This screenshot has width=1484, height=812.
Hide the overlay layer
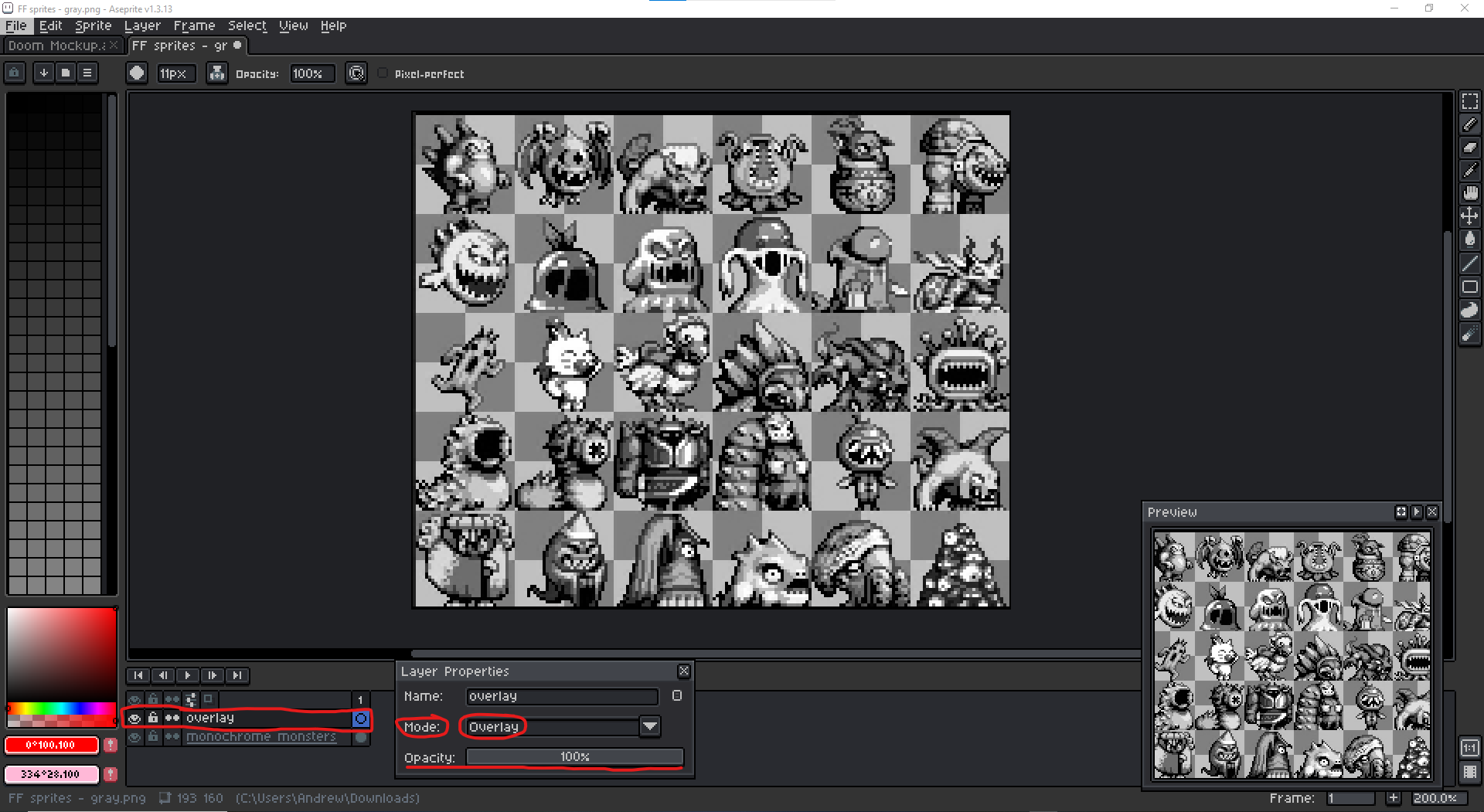coord(134,719)
